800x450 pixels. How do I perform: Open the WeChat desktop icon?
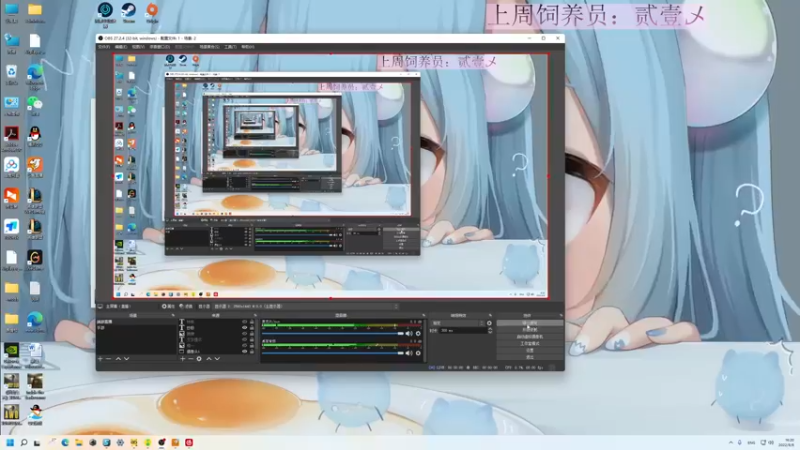[x=35, y=103]
